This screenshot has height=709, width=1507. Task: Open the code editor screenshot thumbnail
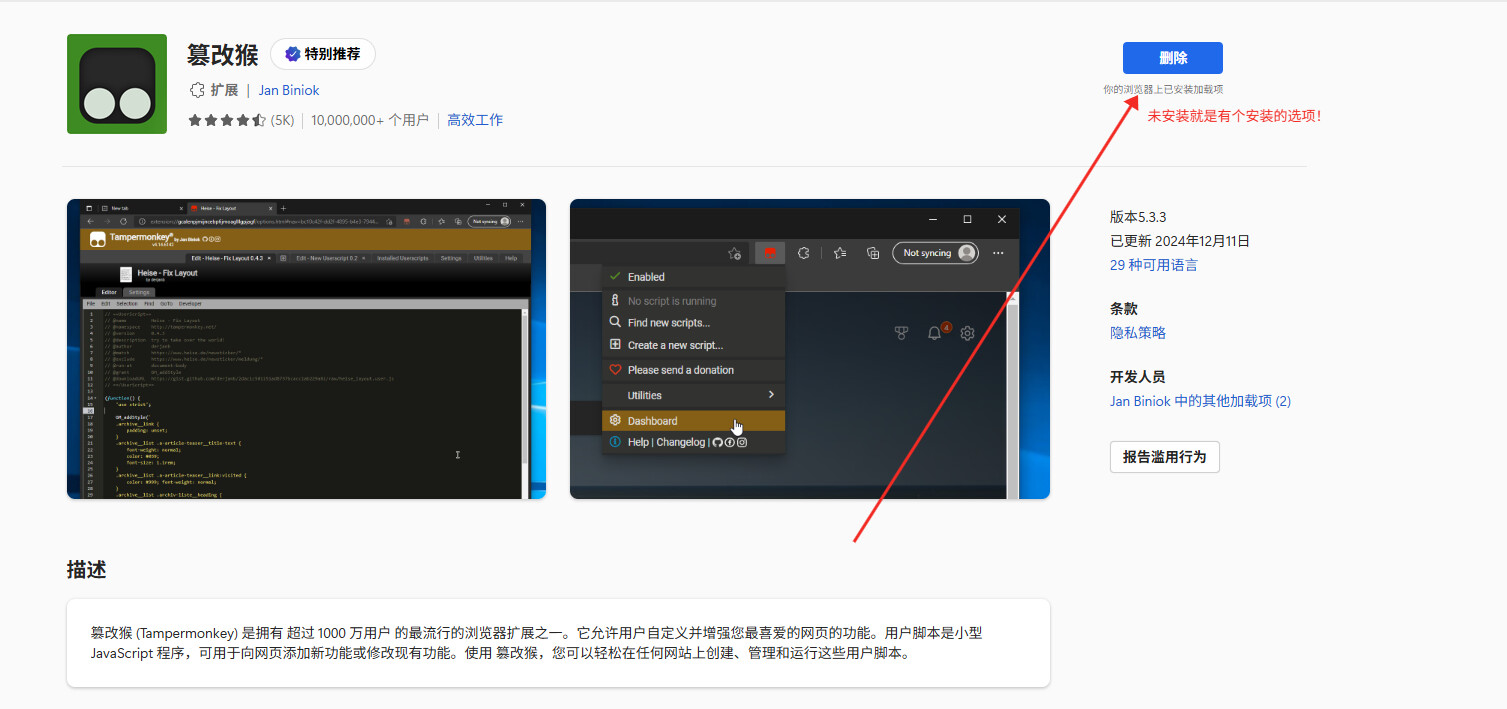[x=306, y=349]
